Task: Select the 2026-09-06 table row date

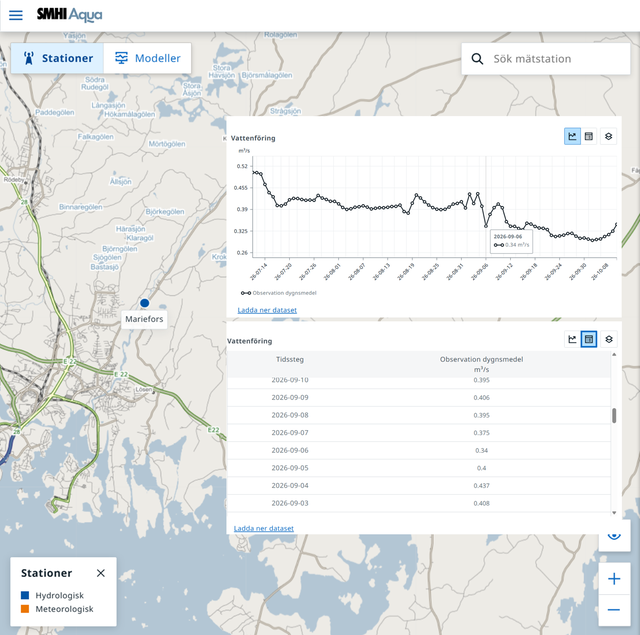Action: tap(290, 451)
